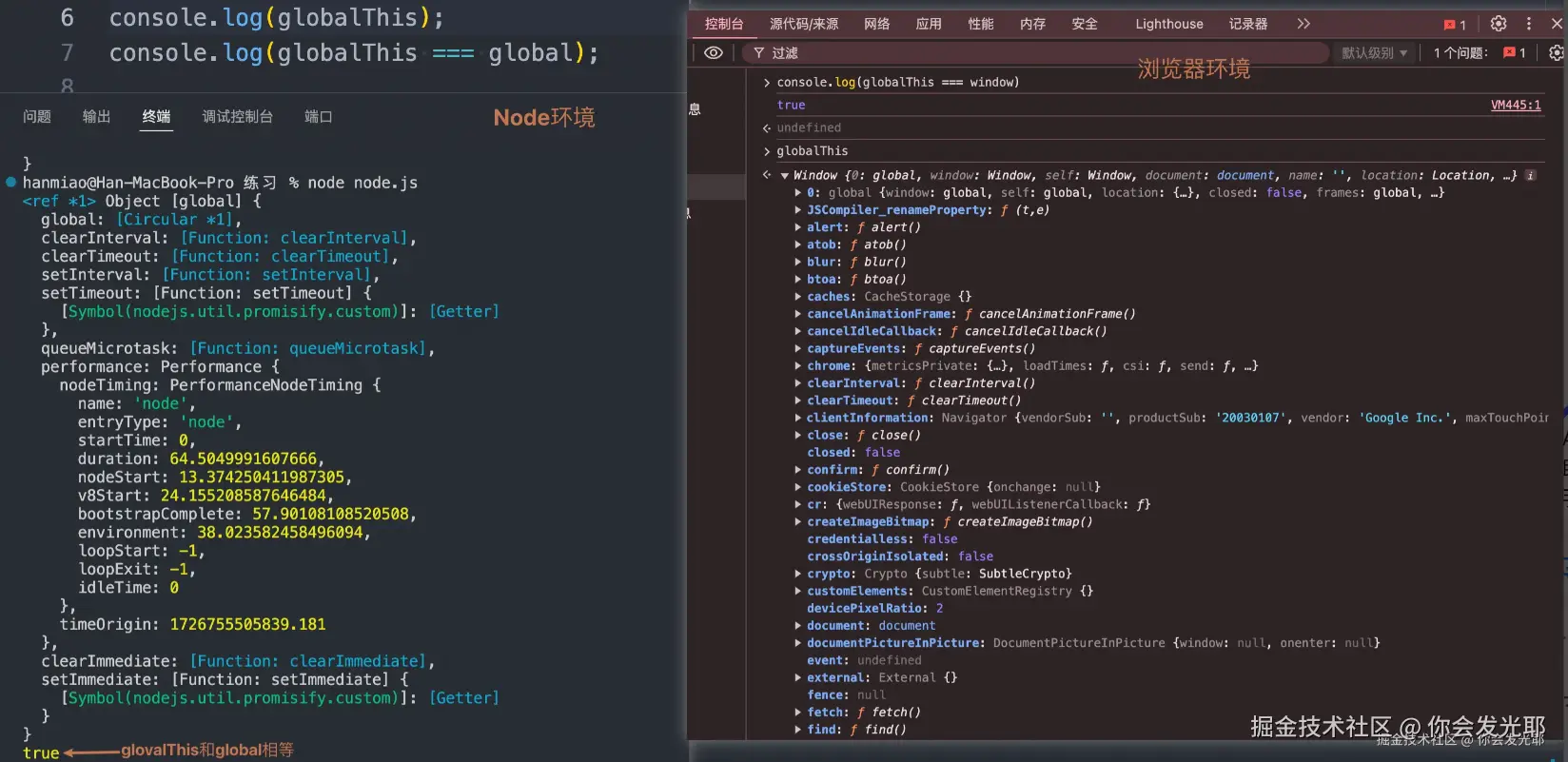Expand the document property
This screenshot has width=1568, height=762.
798,626
